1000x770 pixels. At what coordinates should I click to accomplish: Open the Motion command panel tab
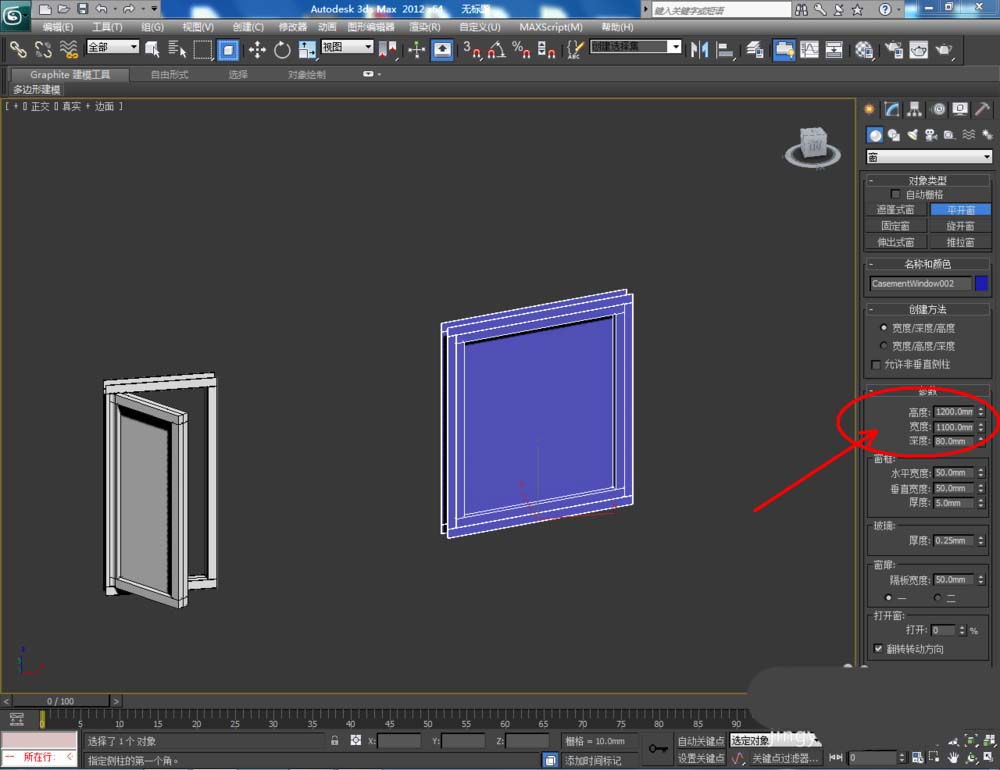coord(938,109)
